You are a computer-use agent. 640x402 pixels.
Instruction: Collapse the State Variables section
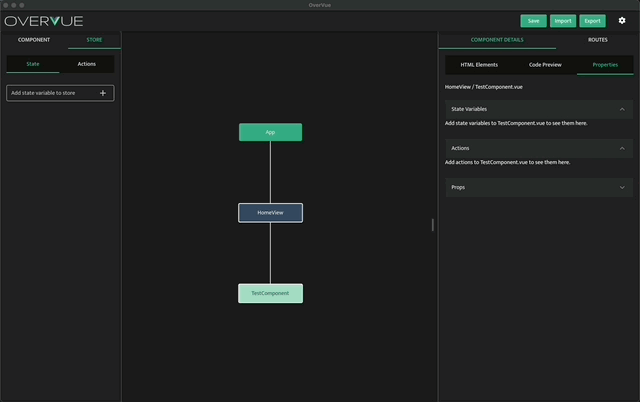621,109
